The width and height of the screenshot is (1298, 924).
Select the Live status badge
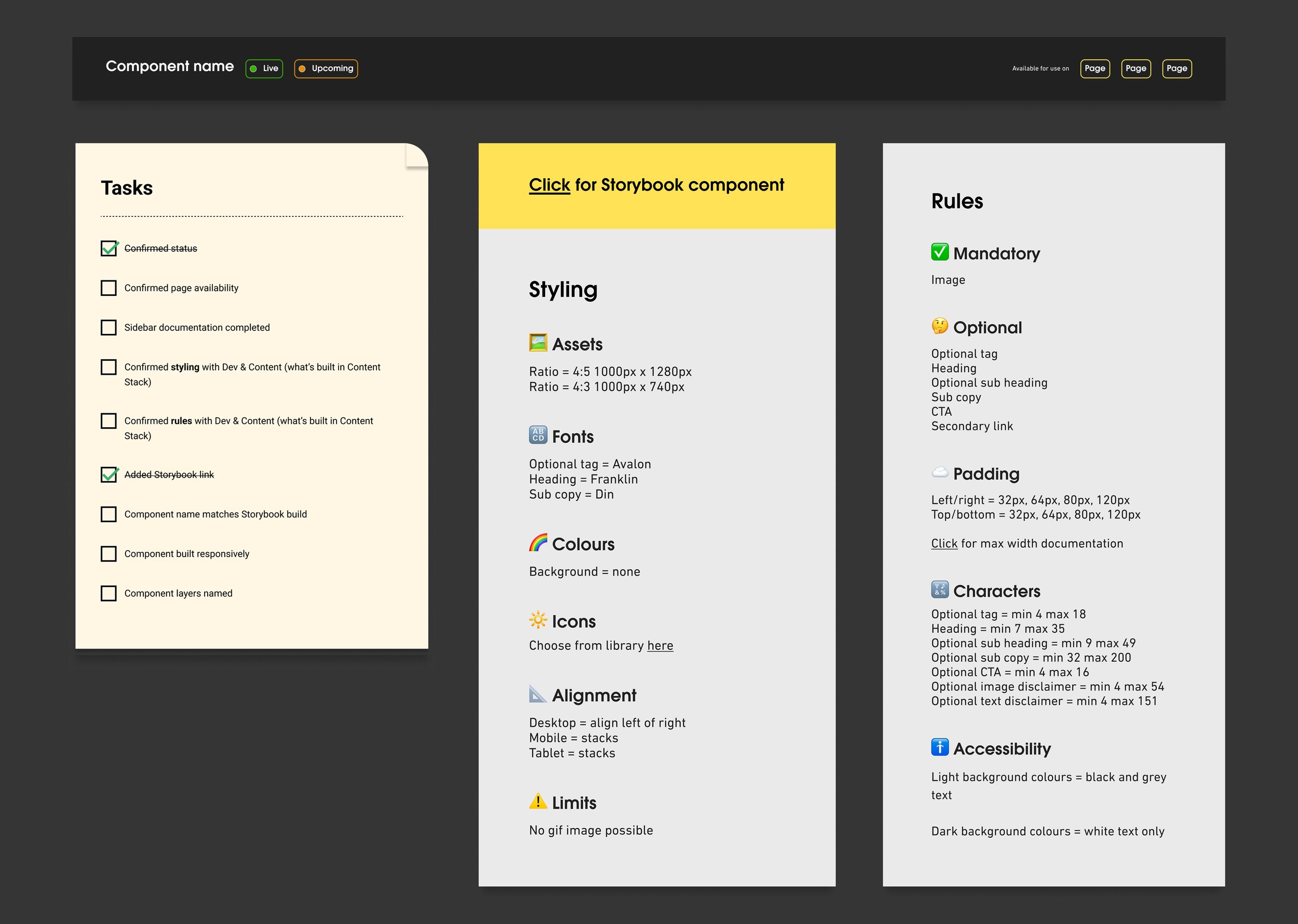point(263,69)
